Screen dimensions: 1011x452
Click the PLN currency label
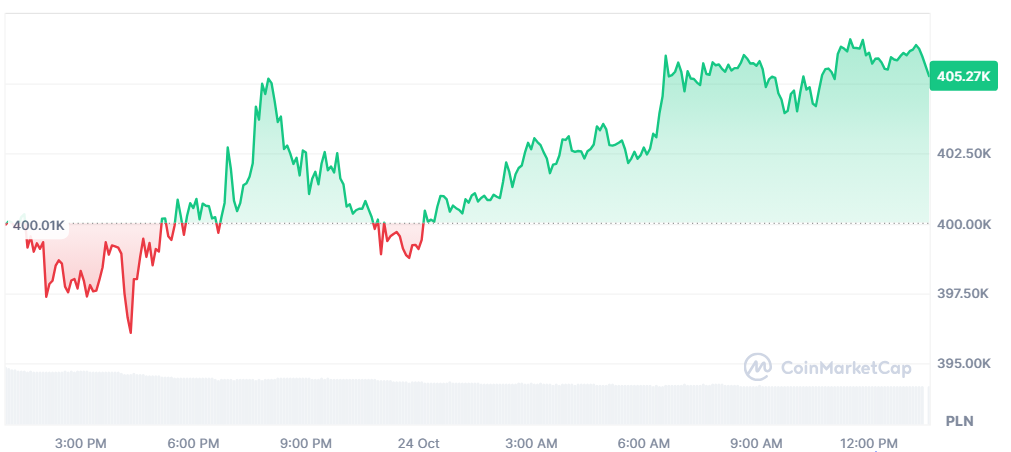pos(961,421)
